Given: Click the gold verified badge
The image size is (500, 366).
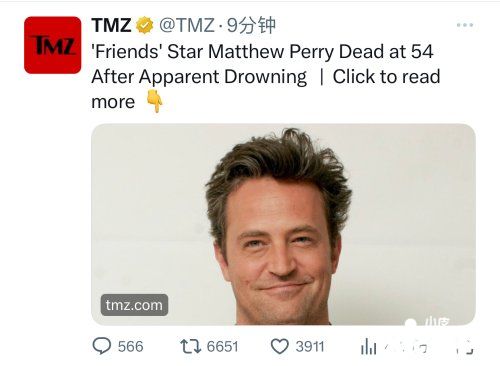Looking at the screenshot, I should [x=144, y=25].
